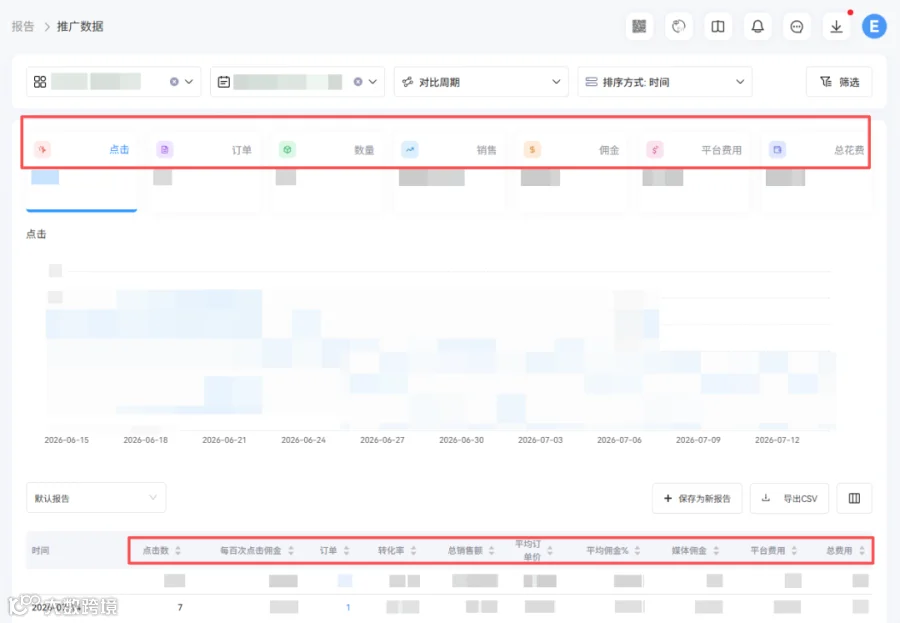The width and height of the screenshot is (900, 623).
Task: Click the 2026-07-12 axis label
Action: (x=777, y=440)
